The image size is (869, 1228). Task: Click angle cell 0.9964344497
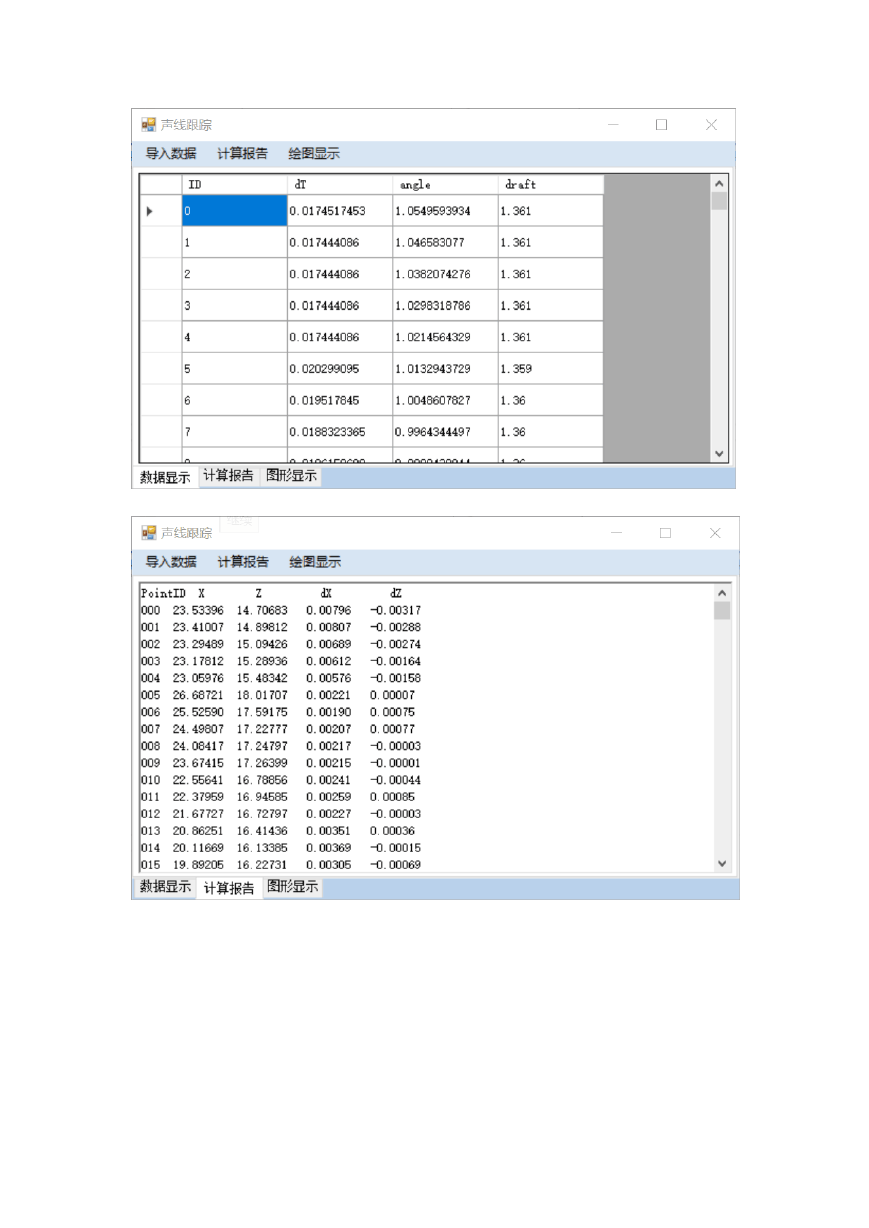pyautogui.click(x=445, y=432)
